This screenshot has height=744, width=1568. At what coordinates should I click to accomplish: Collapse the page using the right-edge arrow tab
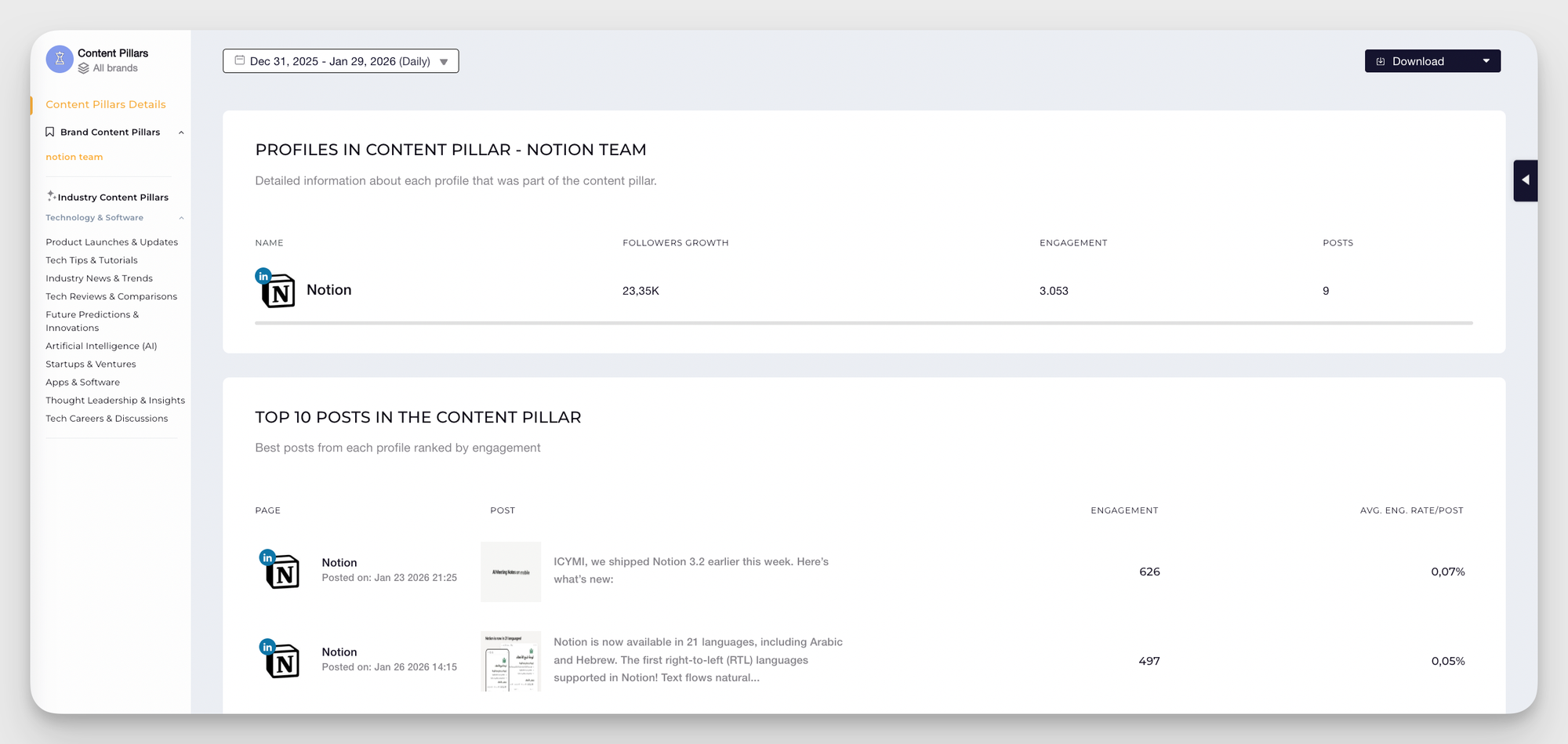(x=1526, y=180)
